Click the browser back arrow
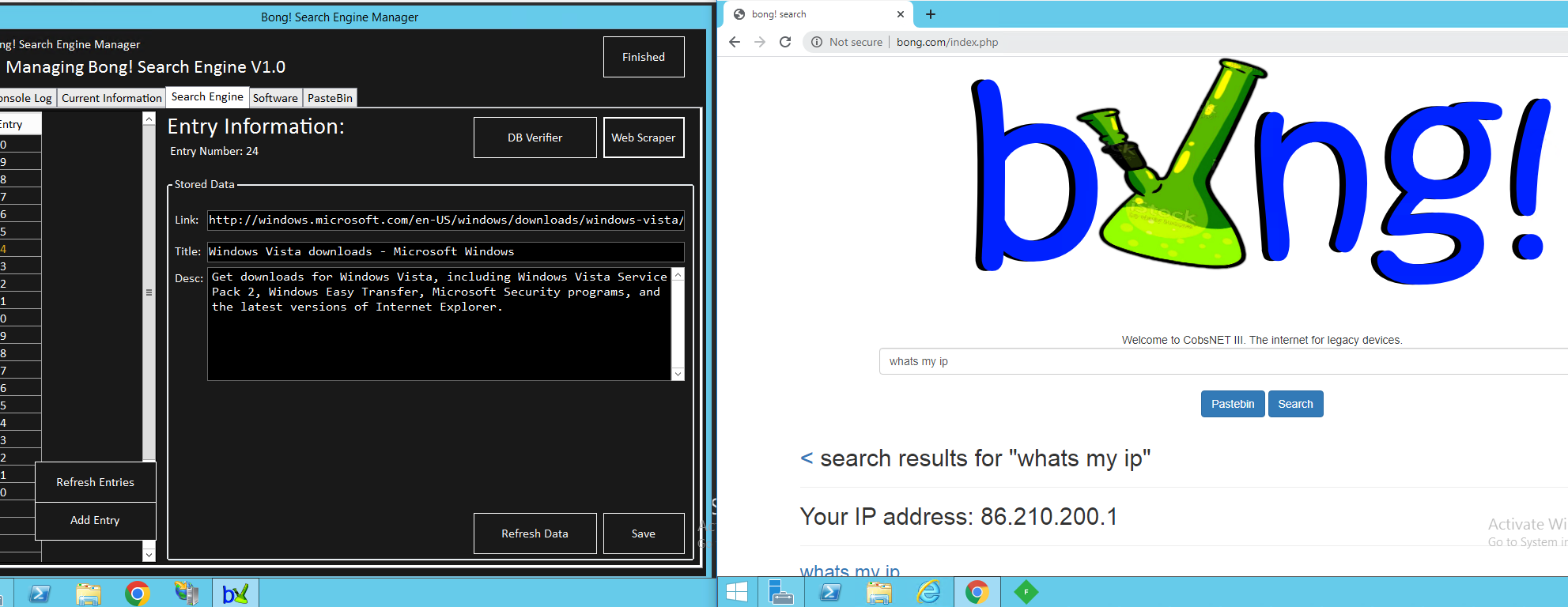 pyautogui.click(x=735, y=42)
